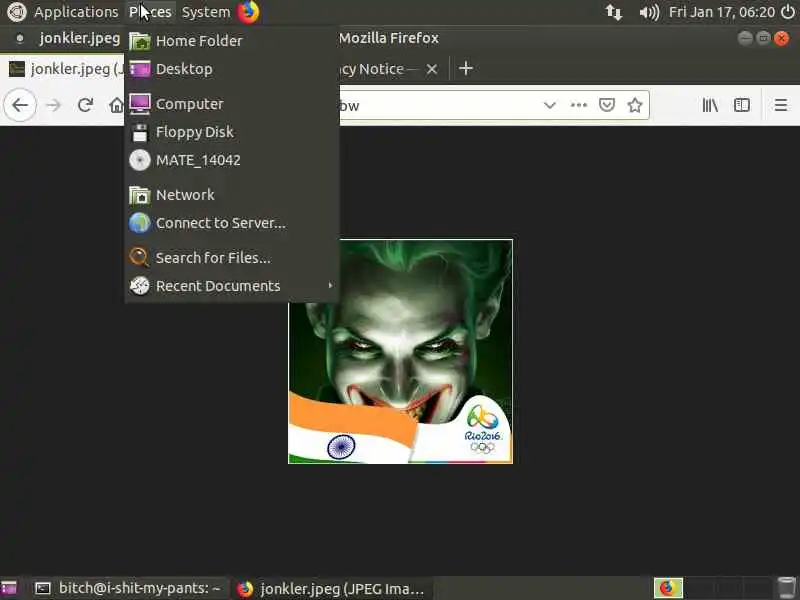Show address bar history dropdown
The image size is (800, 600).
coord(549,105)
